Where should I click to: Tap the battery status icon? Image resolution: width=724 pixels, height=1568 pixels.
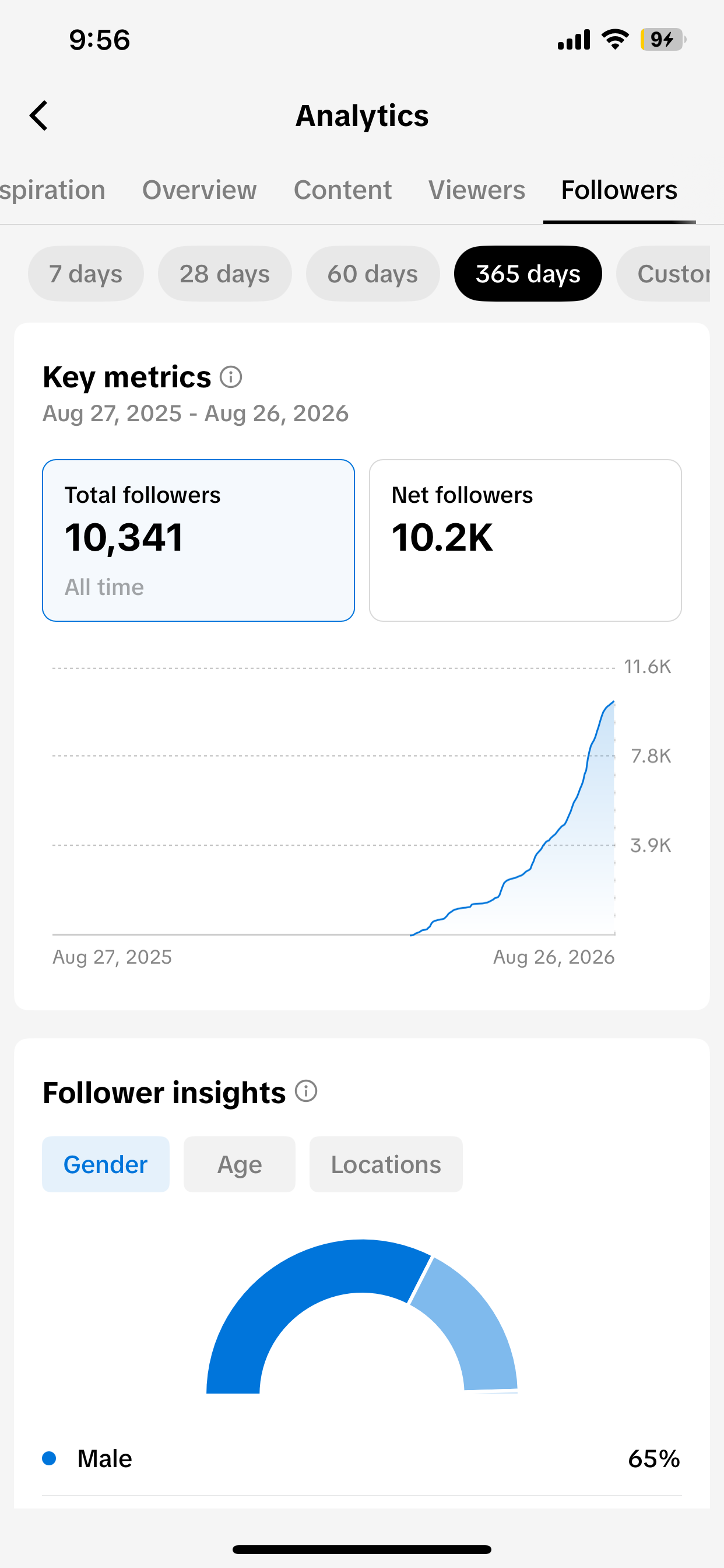[x=663, y=40]
